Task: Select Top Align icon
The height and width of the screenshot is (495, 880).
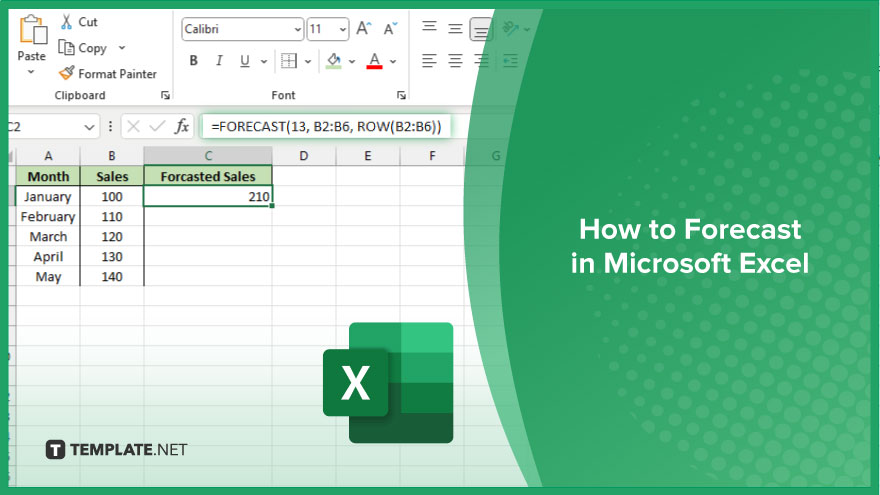Action: (429, 28)
